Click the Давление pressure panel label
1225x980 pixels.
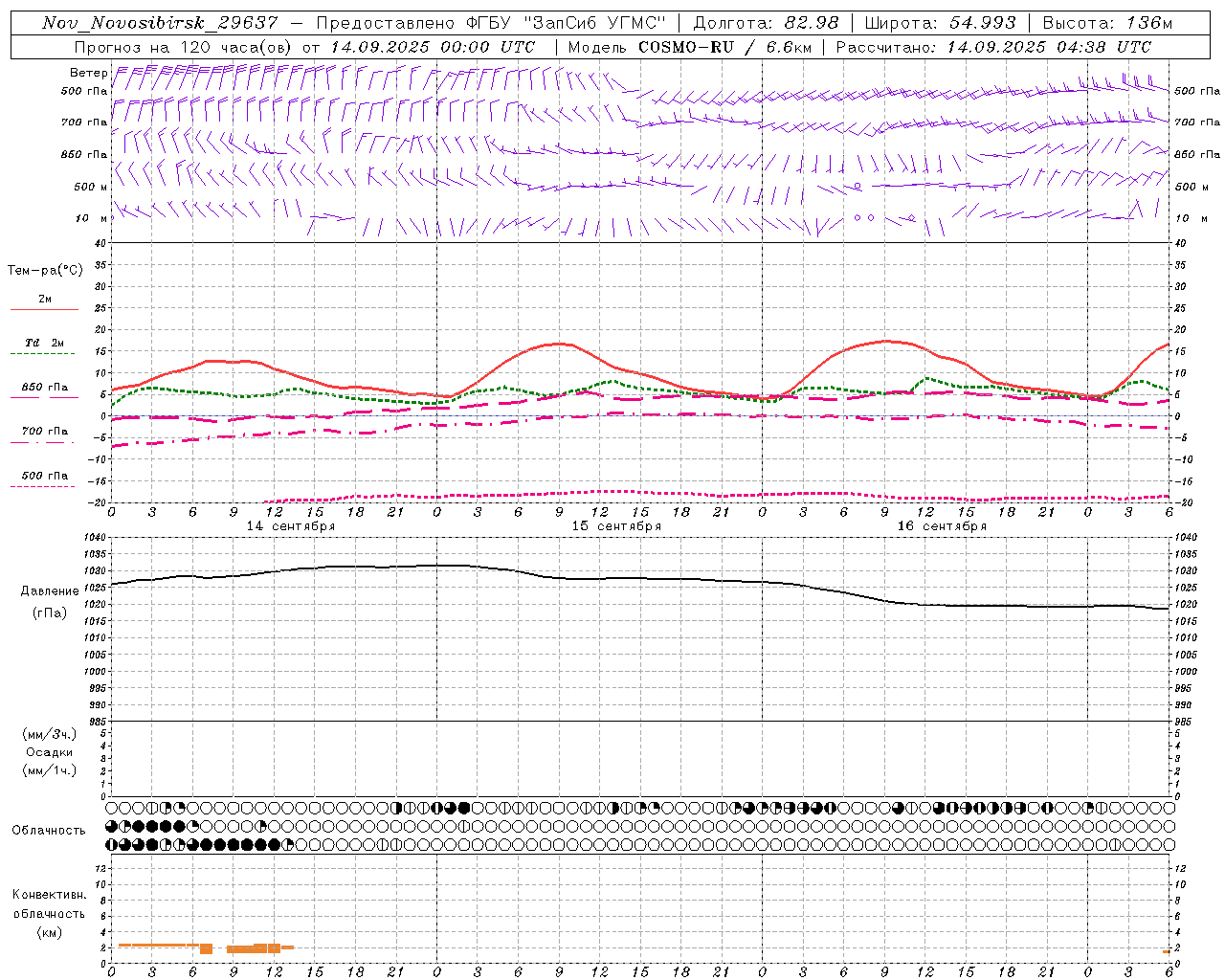(50, 591)
